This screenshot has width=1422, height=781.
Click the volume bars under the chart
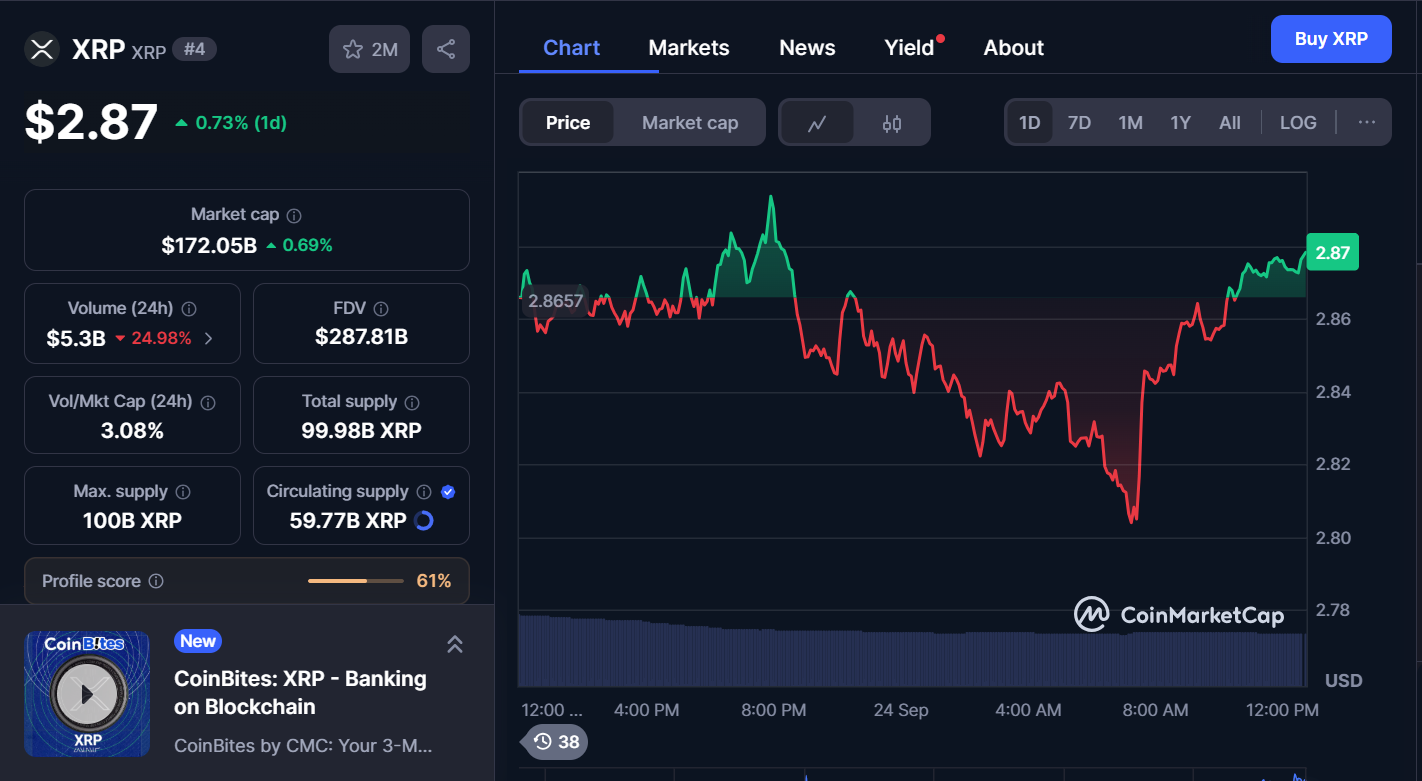click(x=912, y=651)
